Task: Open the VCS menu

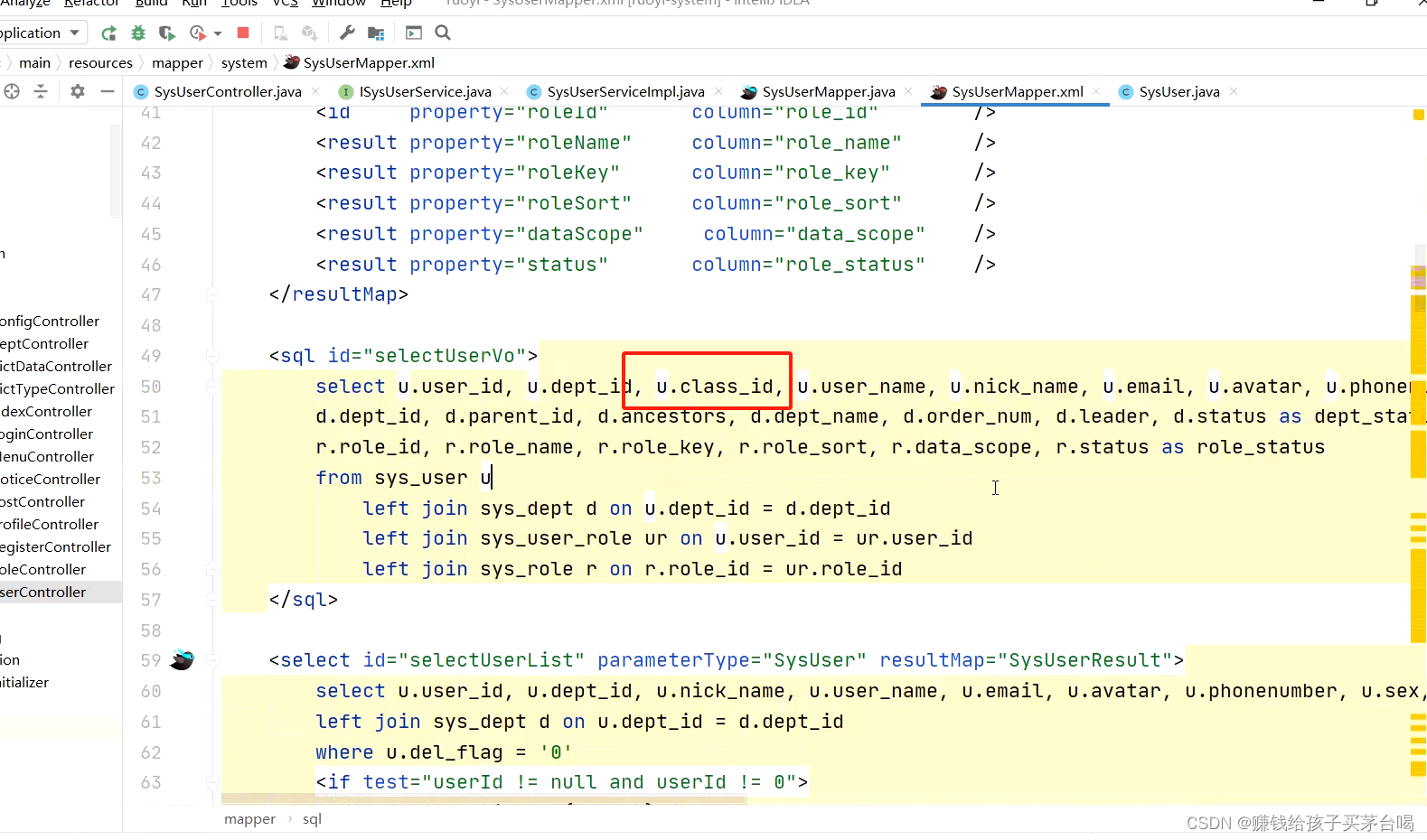Action: pos(286,4)
